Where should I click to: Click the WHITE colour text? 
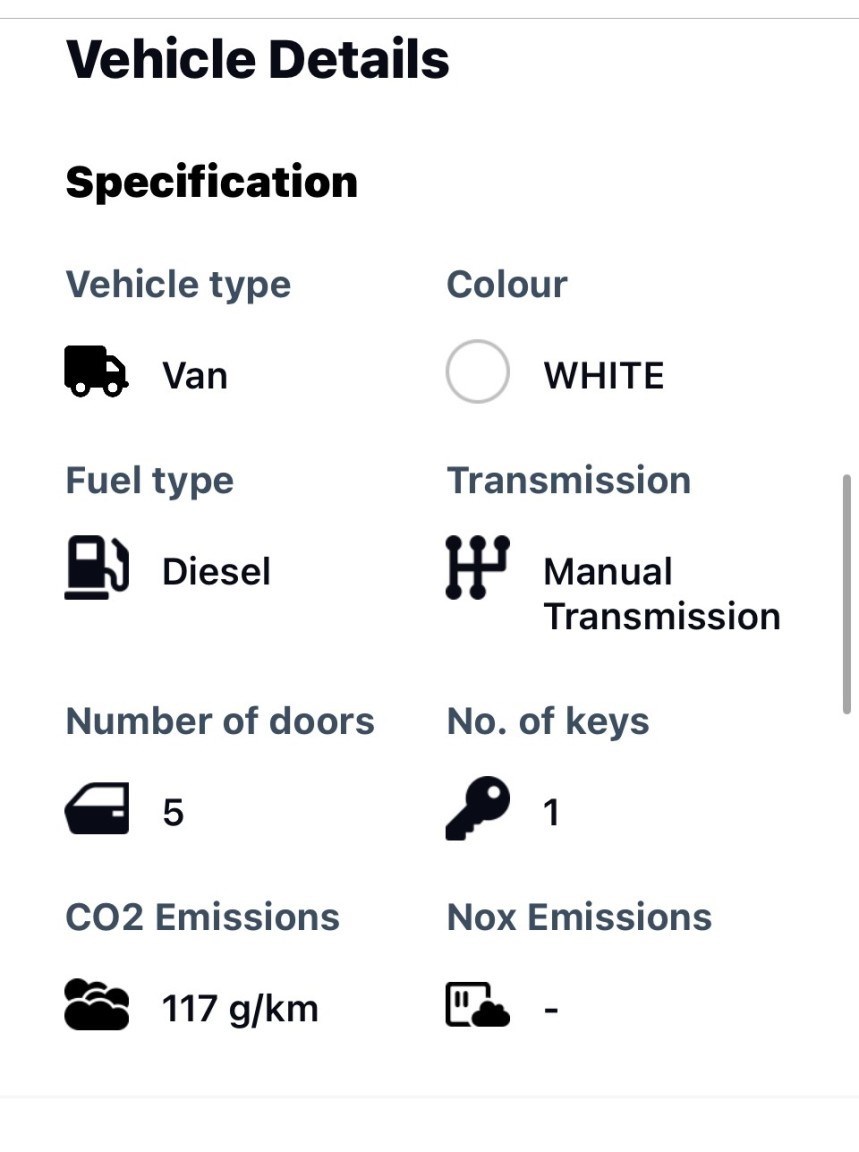(604, 376)
